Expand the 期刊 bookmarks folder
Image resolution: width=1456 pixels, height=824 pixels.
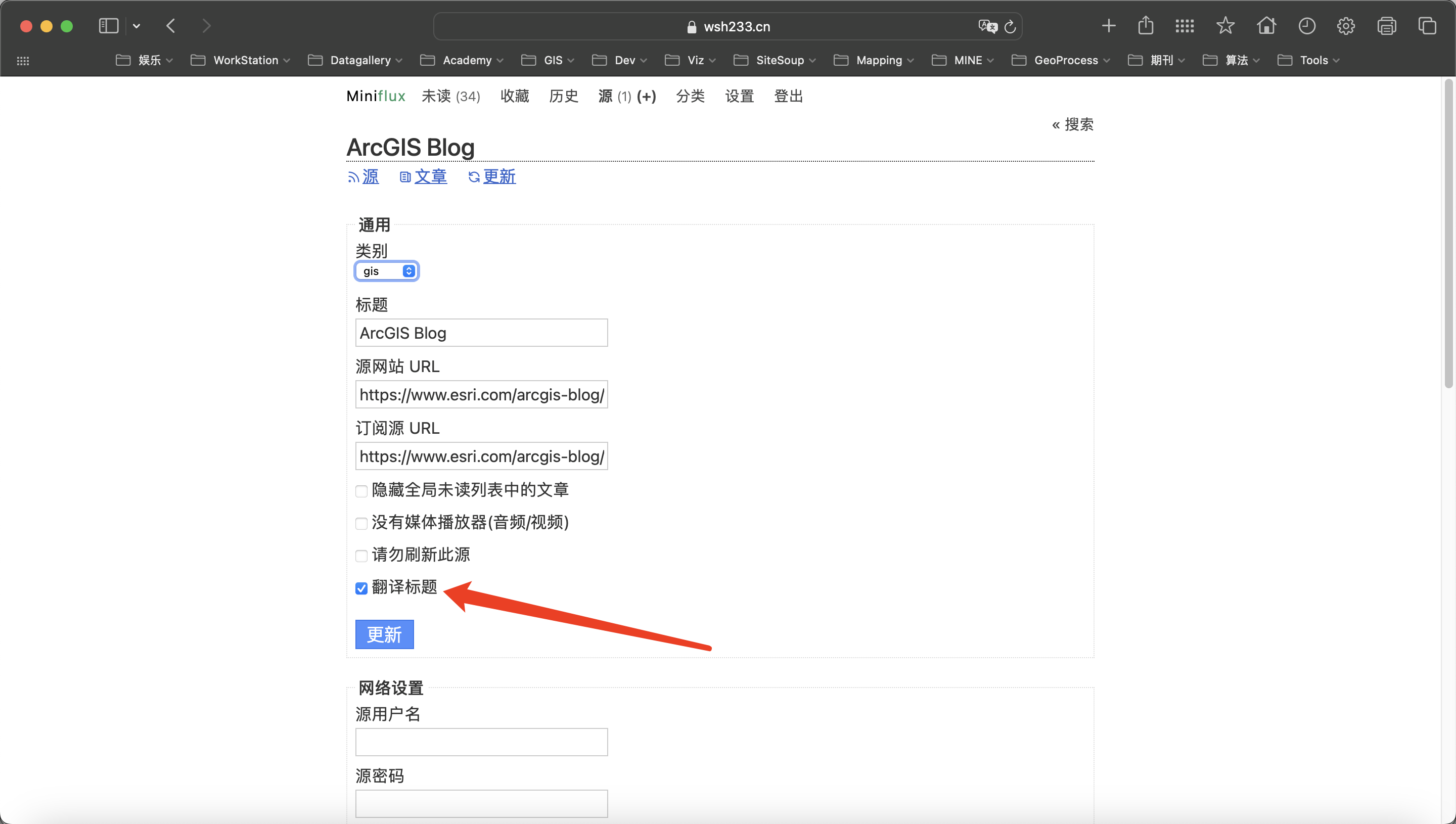point(1156,60)
